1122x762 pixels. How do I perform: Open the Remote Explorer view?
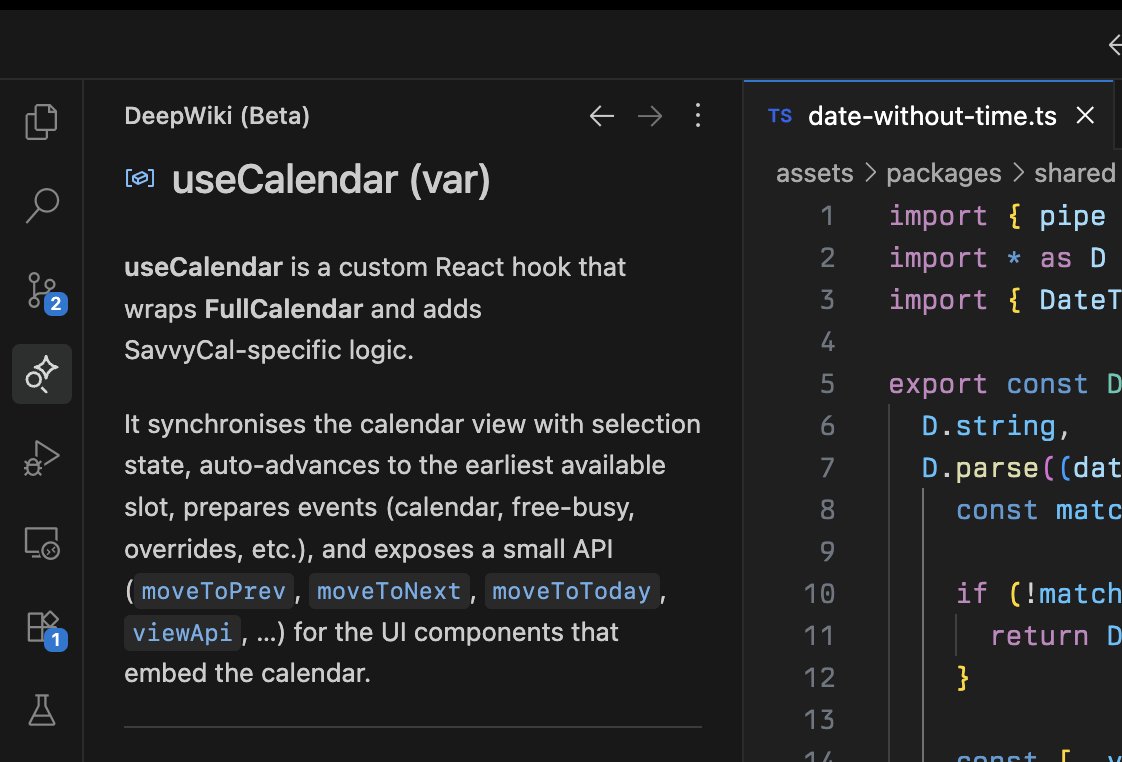pyautogui.click(x=42, y=543)
